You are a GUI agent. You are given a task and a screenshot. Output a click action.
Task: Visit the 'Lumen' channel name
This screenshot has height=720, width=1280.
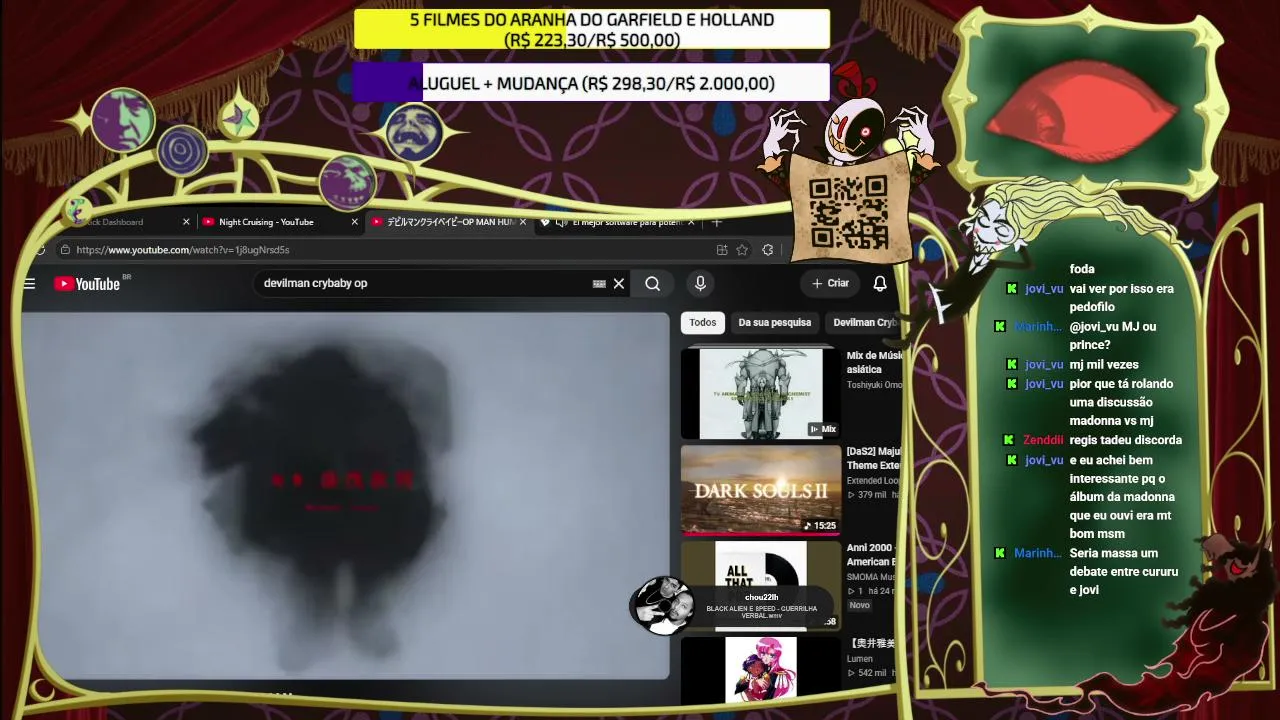[x=860, y=659]
